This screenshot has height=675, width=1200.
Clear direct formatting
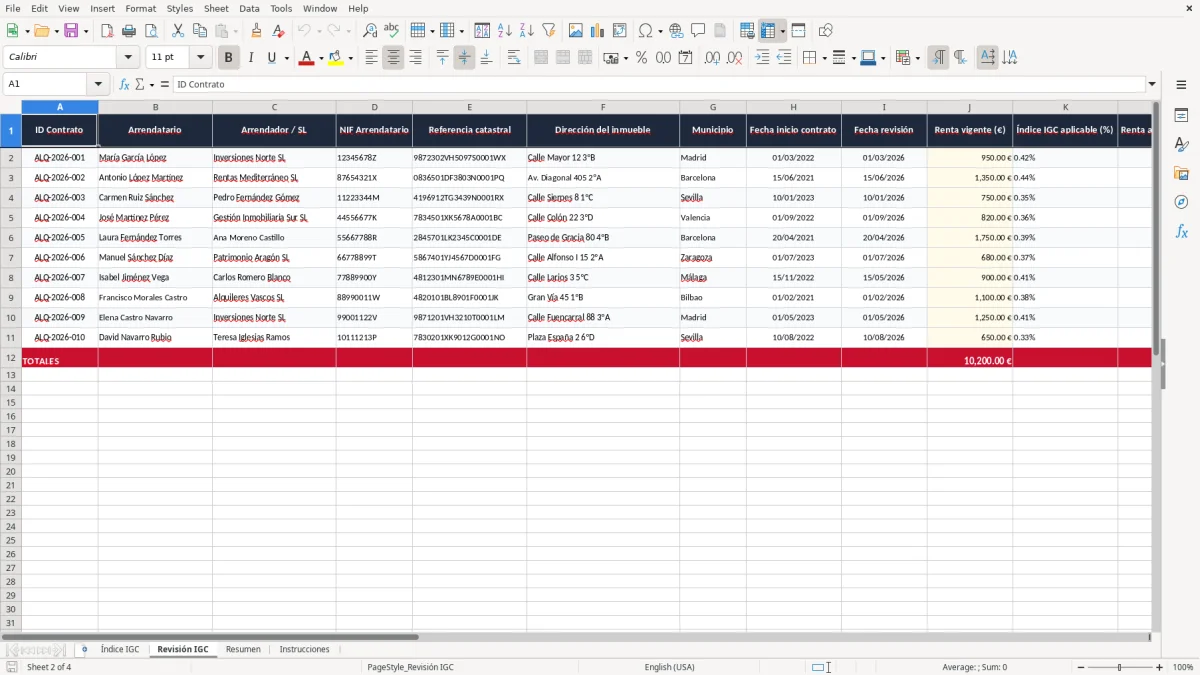(x=278, y=31)
